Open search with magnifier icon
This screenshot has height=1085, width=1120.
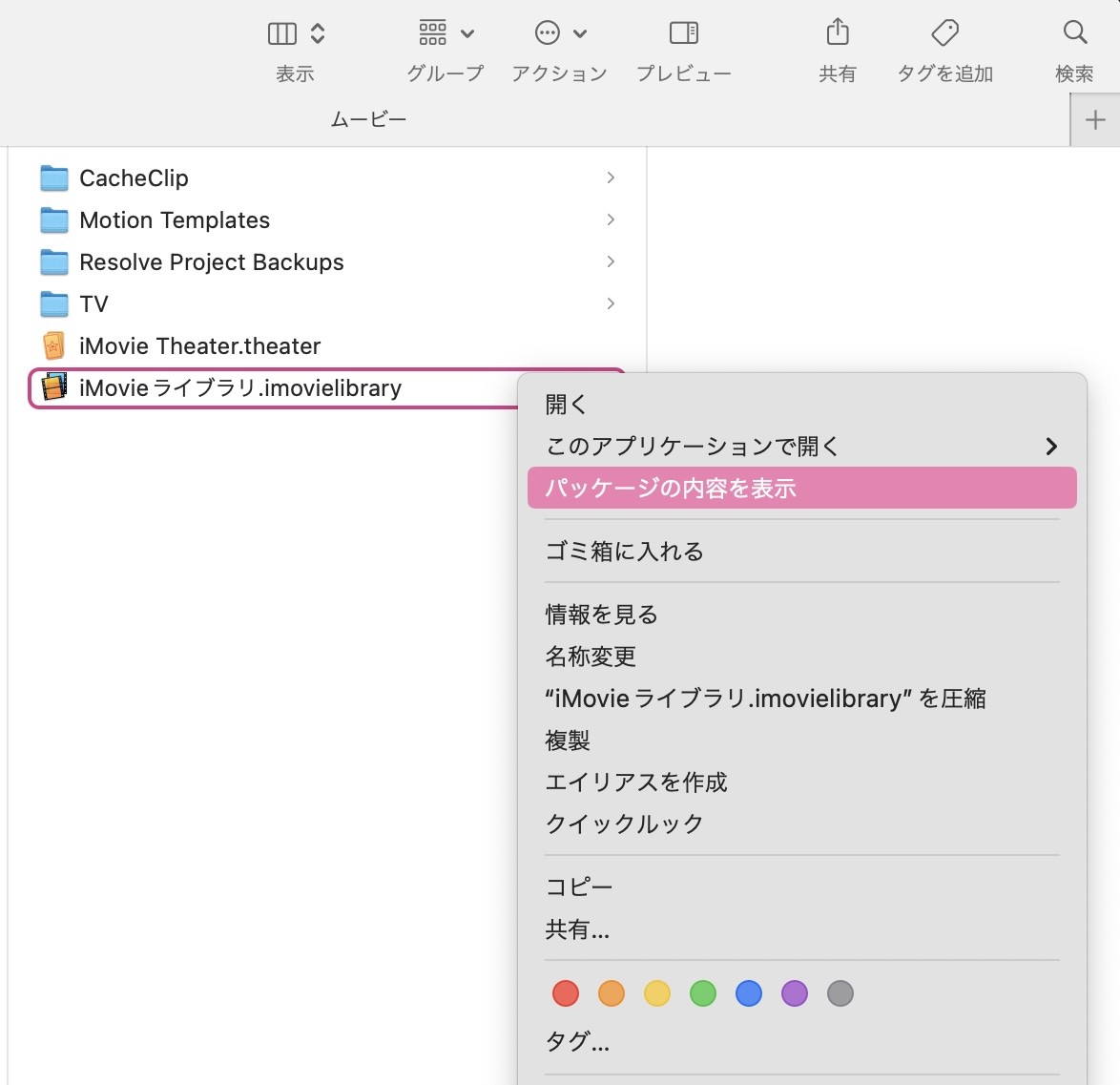pos(1075,32)
